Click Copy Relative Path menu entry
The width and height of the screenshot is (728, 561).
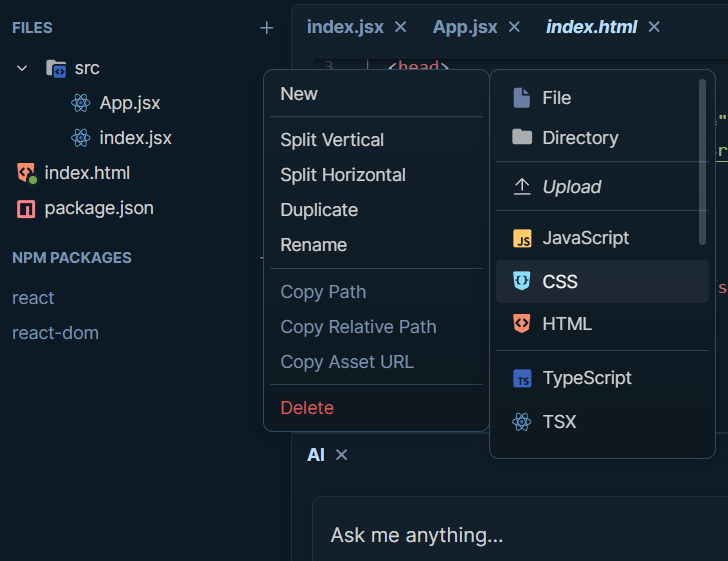376,327
